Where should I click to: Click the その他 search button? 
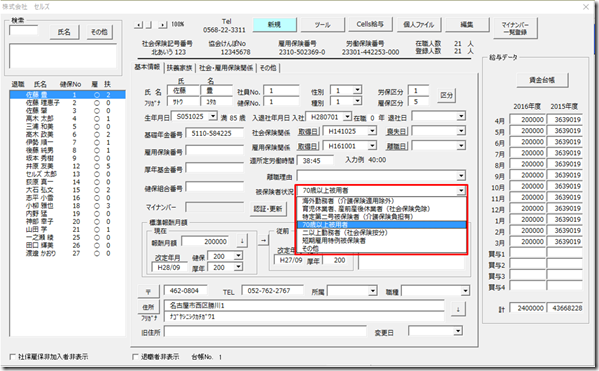pos(99,32)
